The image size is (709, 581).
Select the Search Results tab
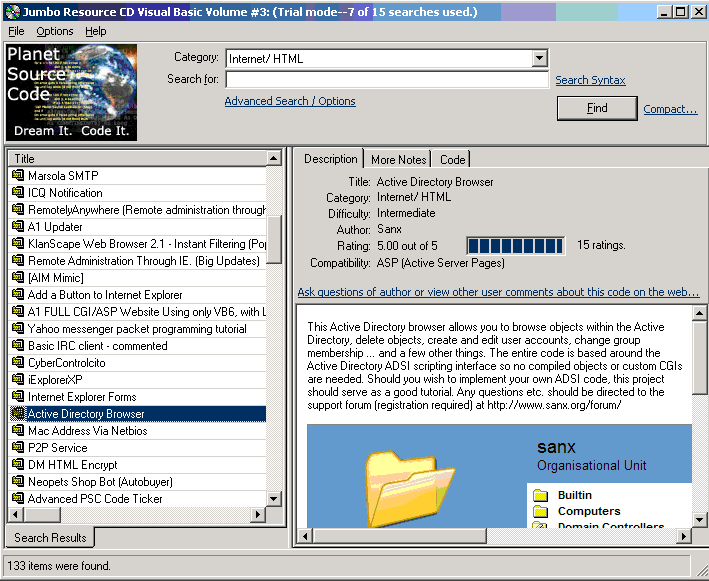click(50, 538)
